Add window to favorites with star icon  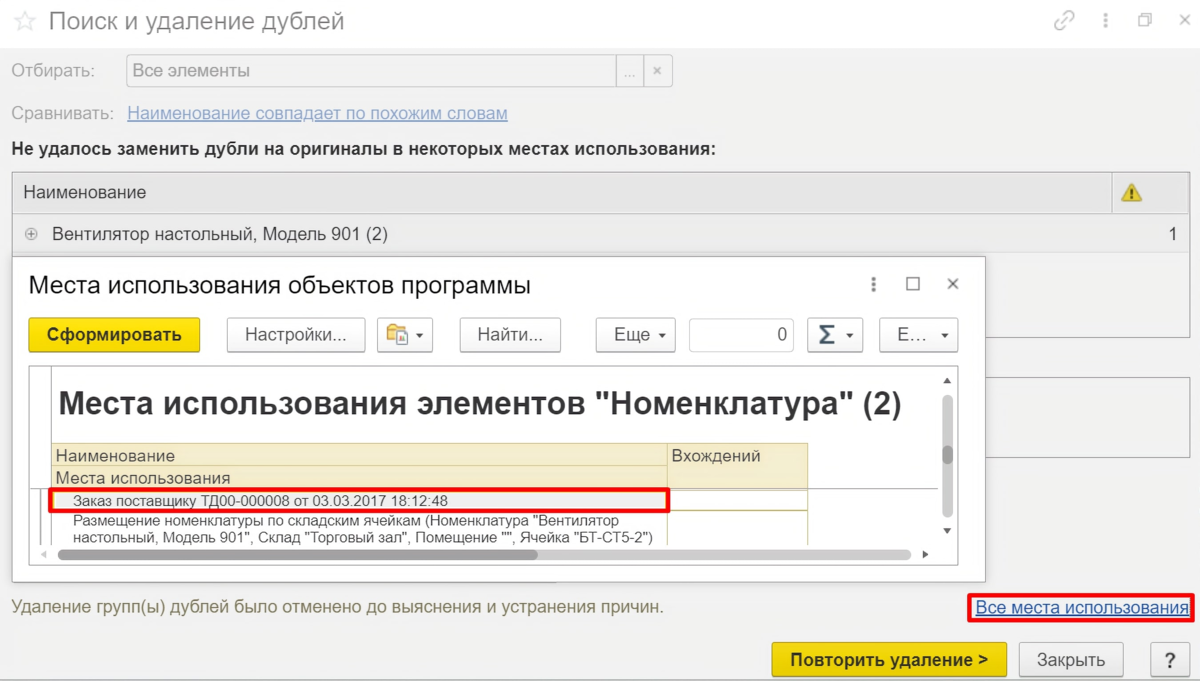[x=24, y=21]
